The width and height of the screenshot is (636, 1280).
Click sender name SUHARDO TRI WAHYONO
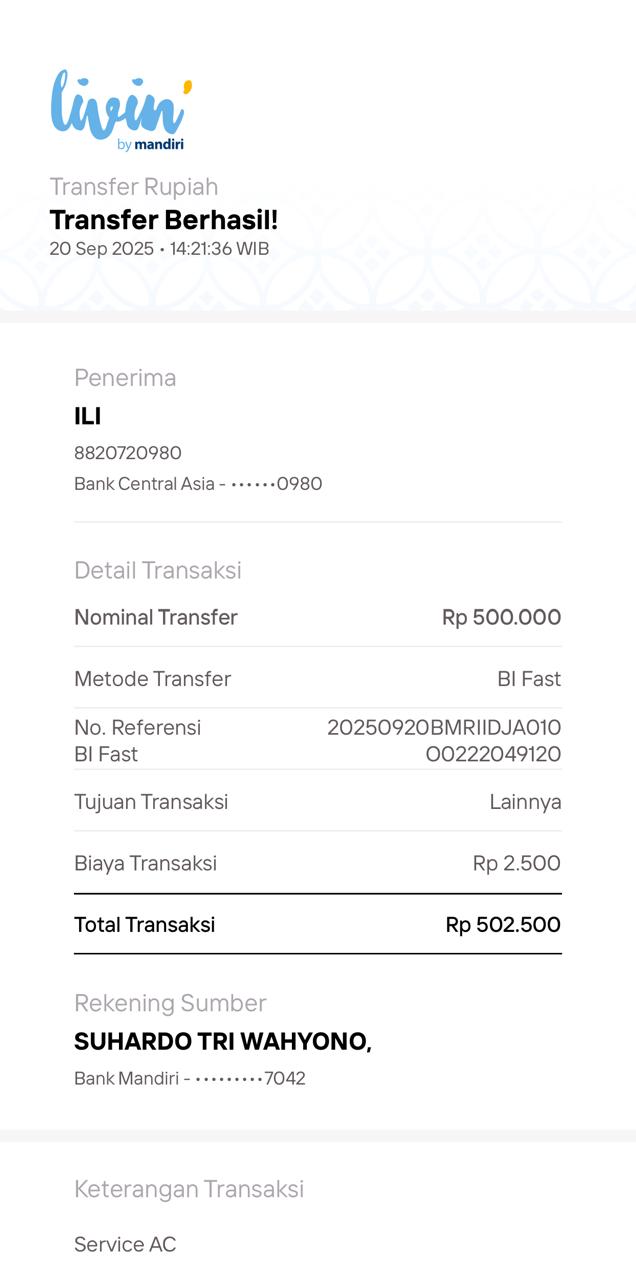(222, 1042)
